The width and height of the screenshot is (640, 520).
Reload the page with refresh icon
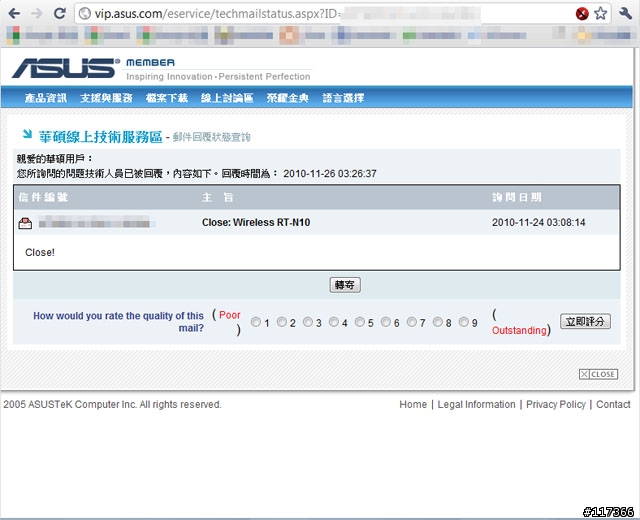click(x=60, y=13)
